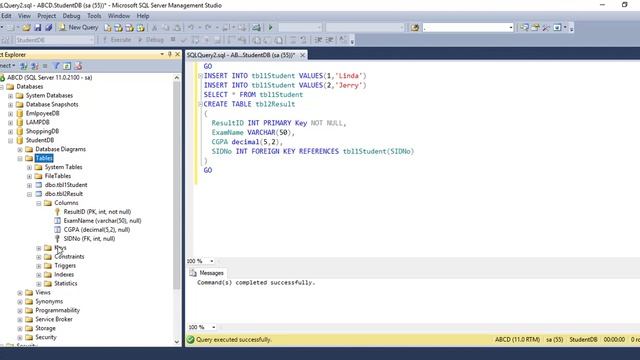The height and width of the screenshot is (360, 640).
Task: Open the StudentDB available databases dropdown
Action: tap(91, 40)
